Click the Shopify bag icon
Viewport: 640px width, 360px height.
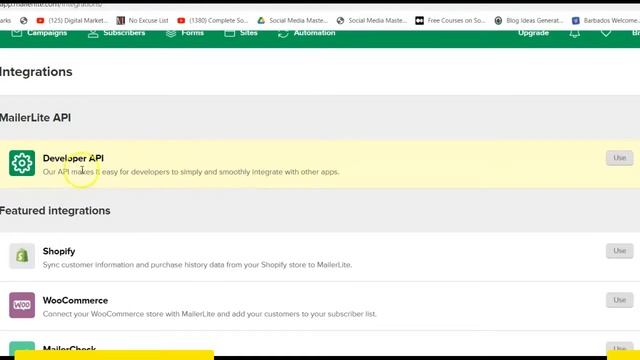pyautogui.click(x=22, y=256)
